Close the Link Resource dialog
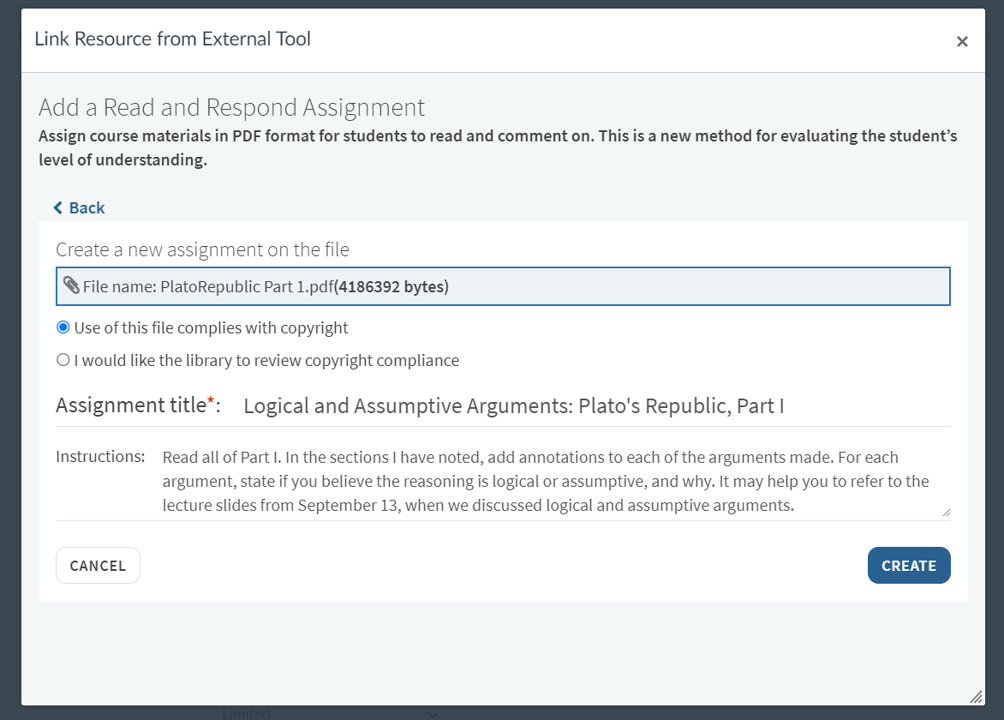This screenshot has width=1004, height=720. 962,41
